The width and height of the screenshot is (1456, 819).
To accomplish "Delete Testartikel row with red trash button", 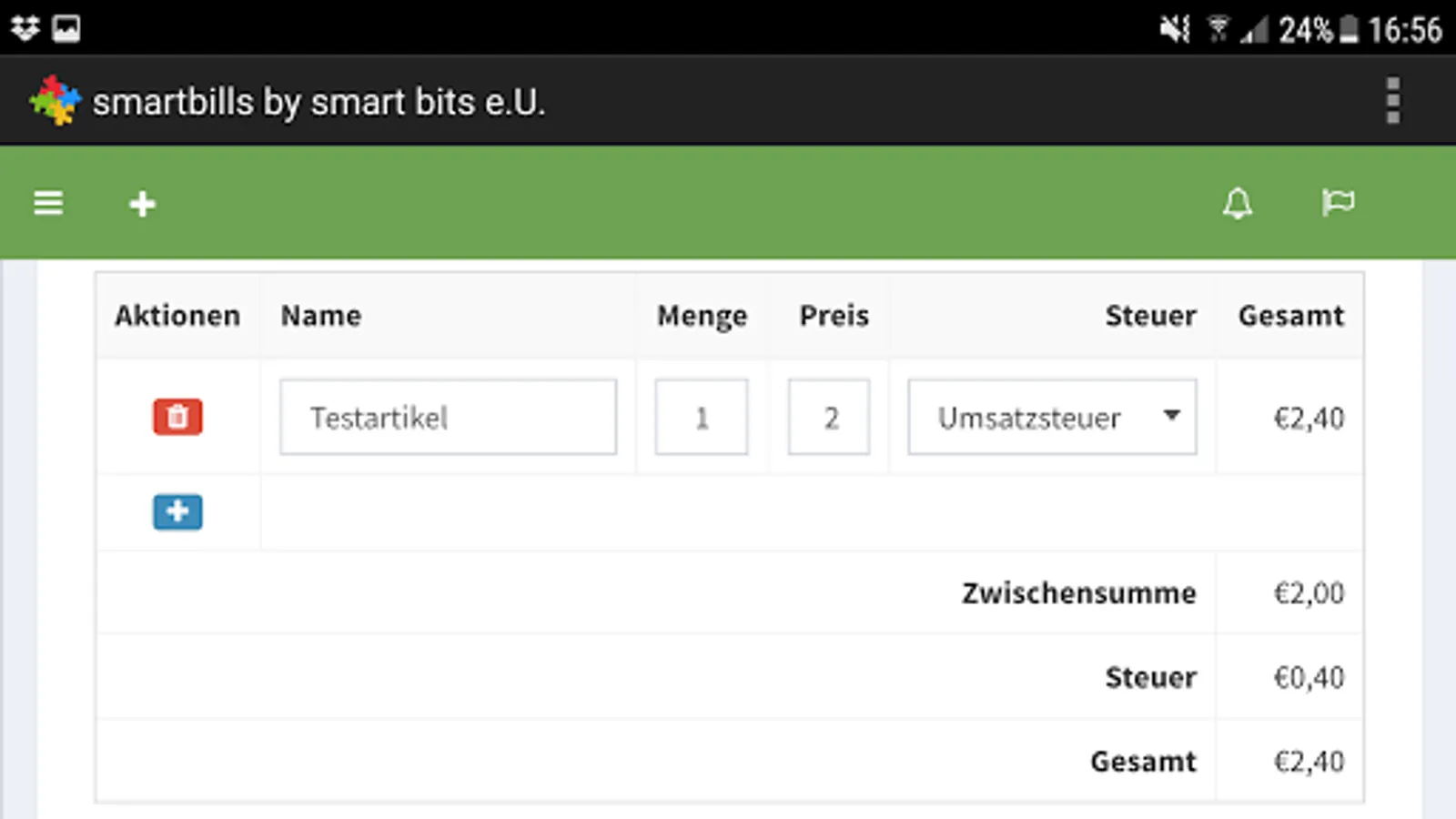I will (x=177, y=417).
